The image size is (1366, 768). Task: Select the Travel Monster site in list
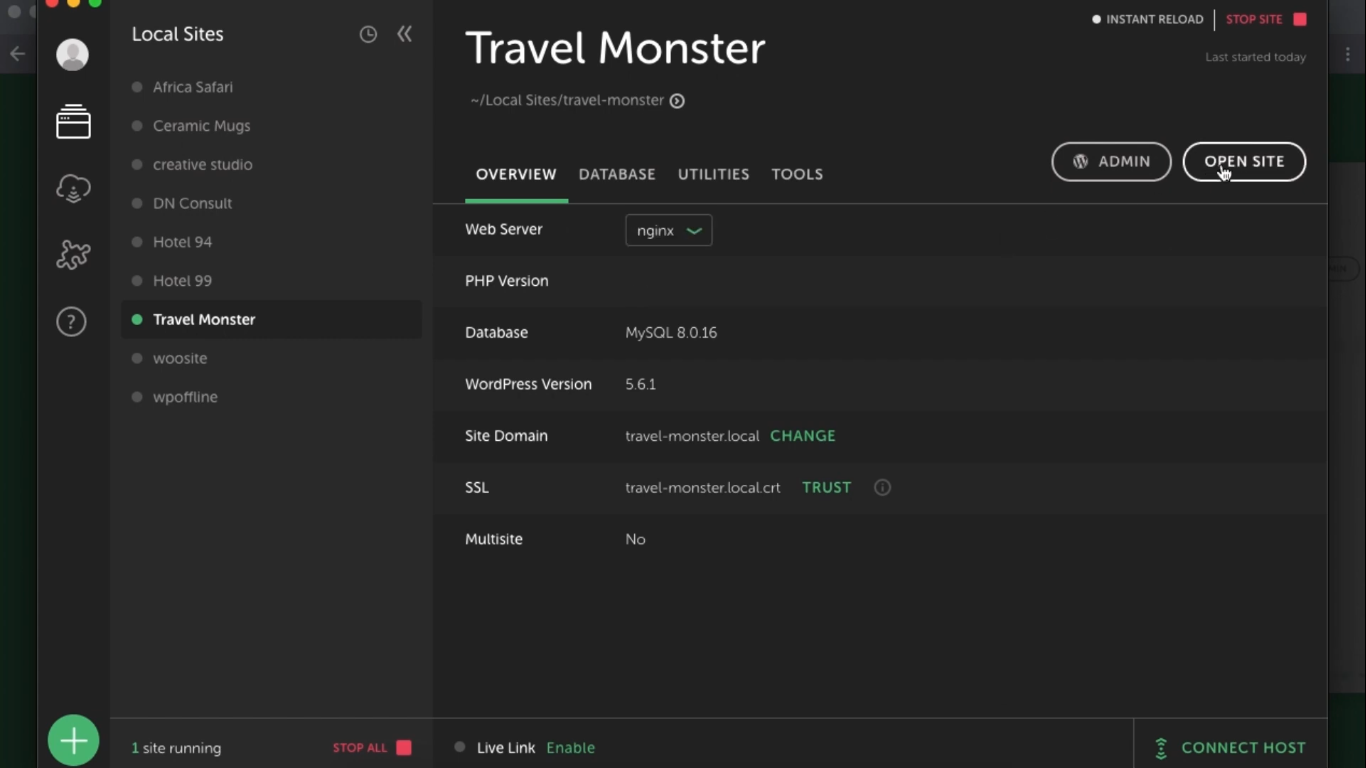[271, 320]
